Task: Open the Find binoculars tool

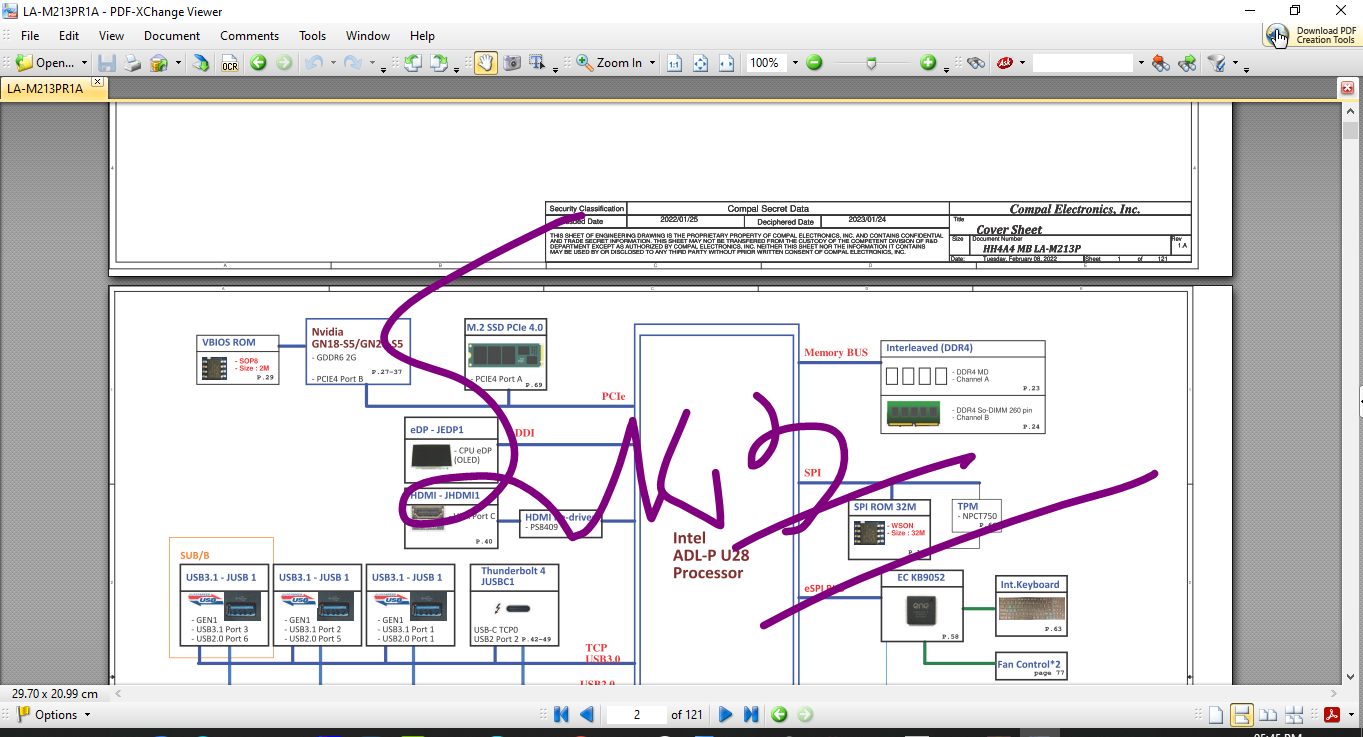Action: (x=977, y=63)
